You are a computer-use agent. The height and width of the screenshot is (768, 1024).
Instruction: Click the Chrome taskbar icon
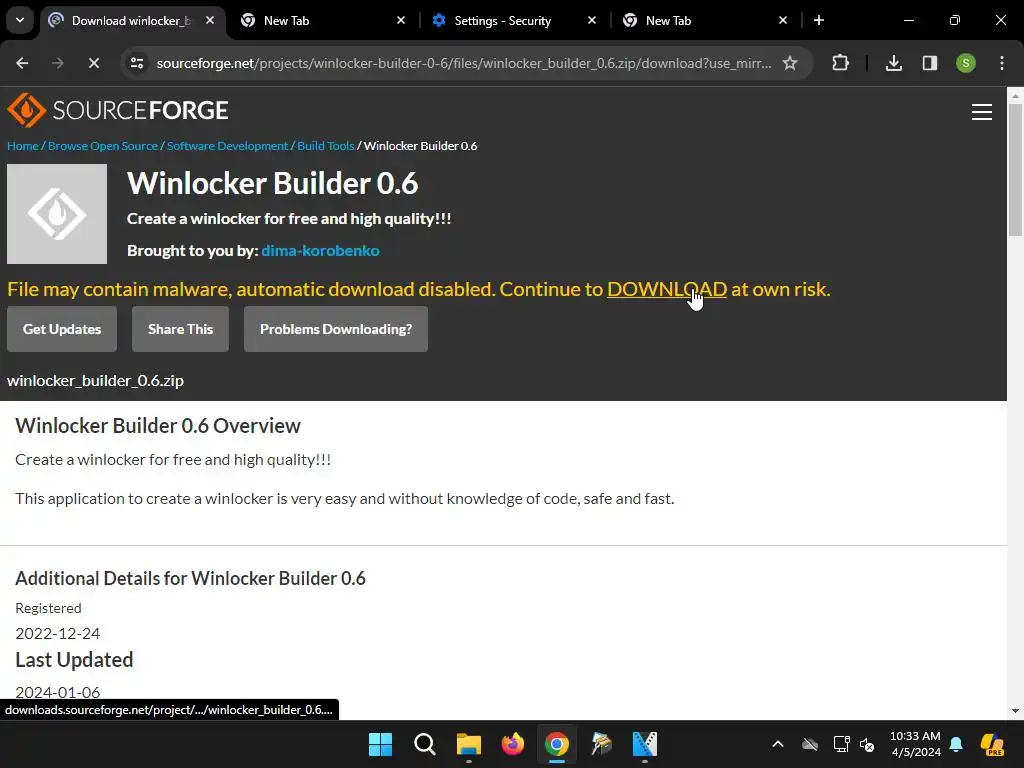click(556, 744)
